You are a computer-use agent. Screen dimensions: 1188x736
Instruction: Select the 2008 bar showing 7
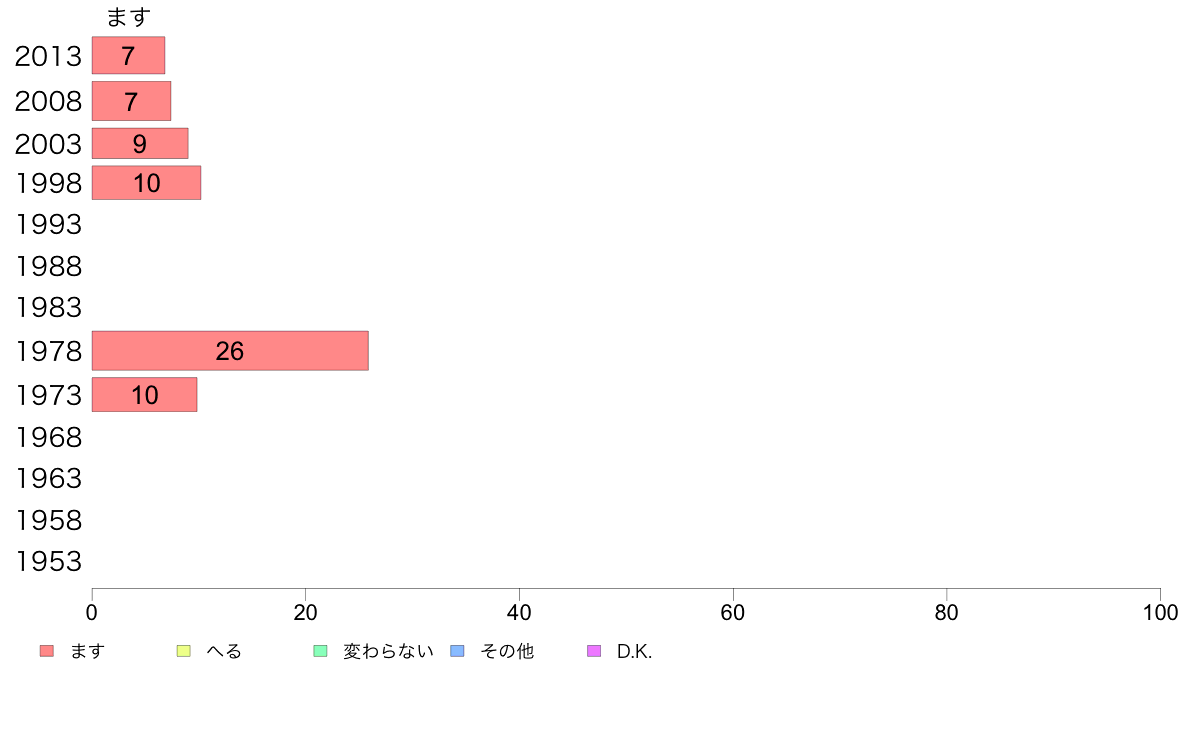[x=131, y=101]
